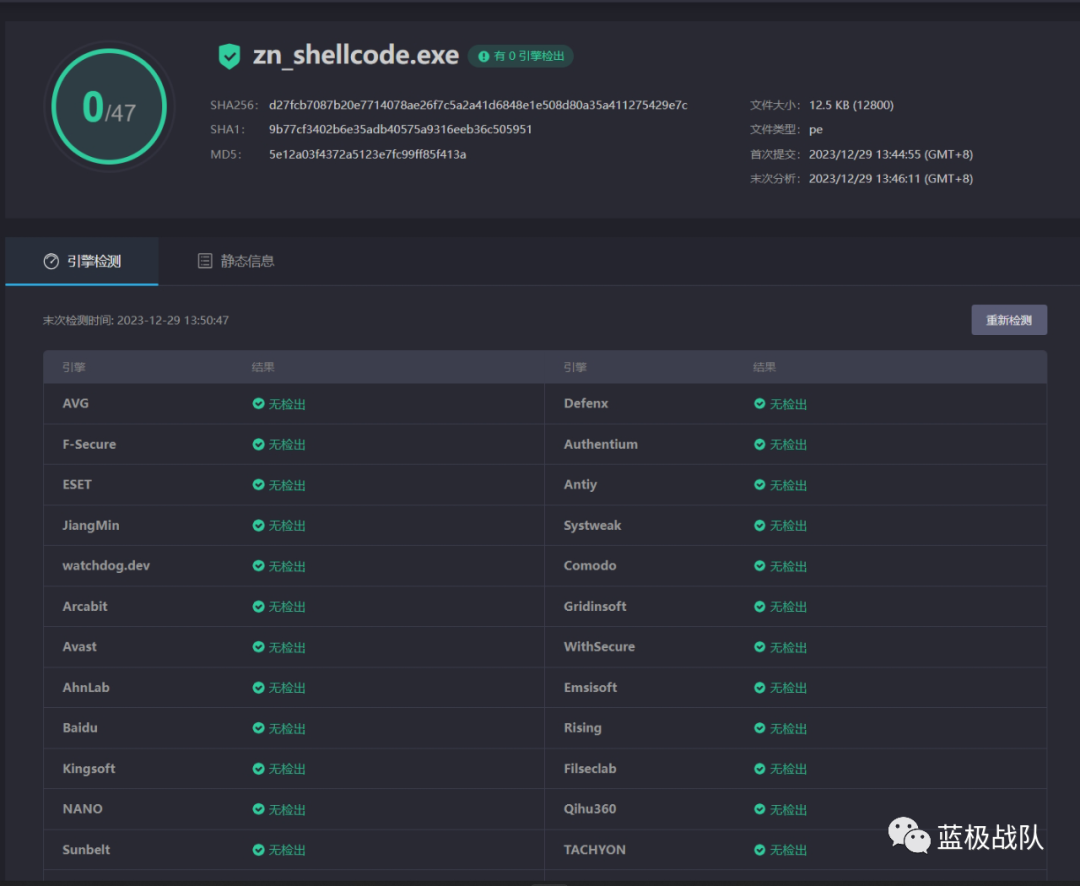Select the watchdog.dev engine name

click(106, 566)
